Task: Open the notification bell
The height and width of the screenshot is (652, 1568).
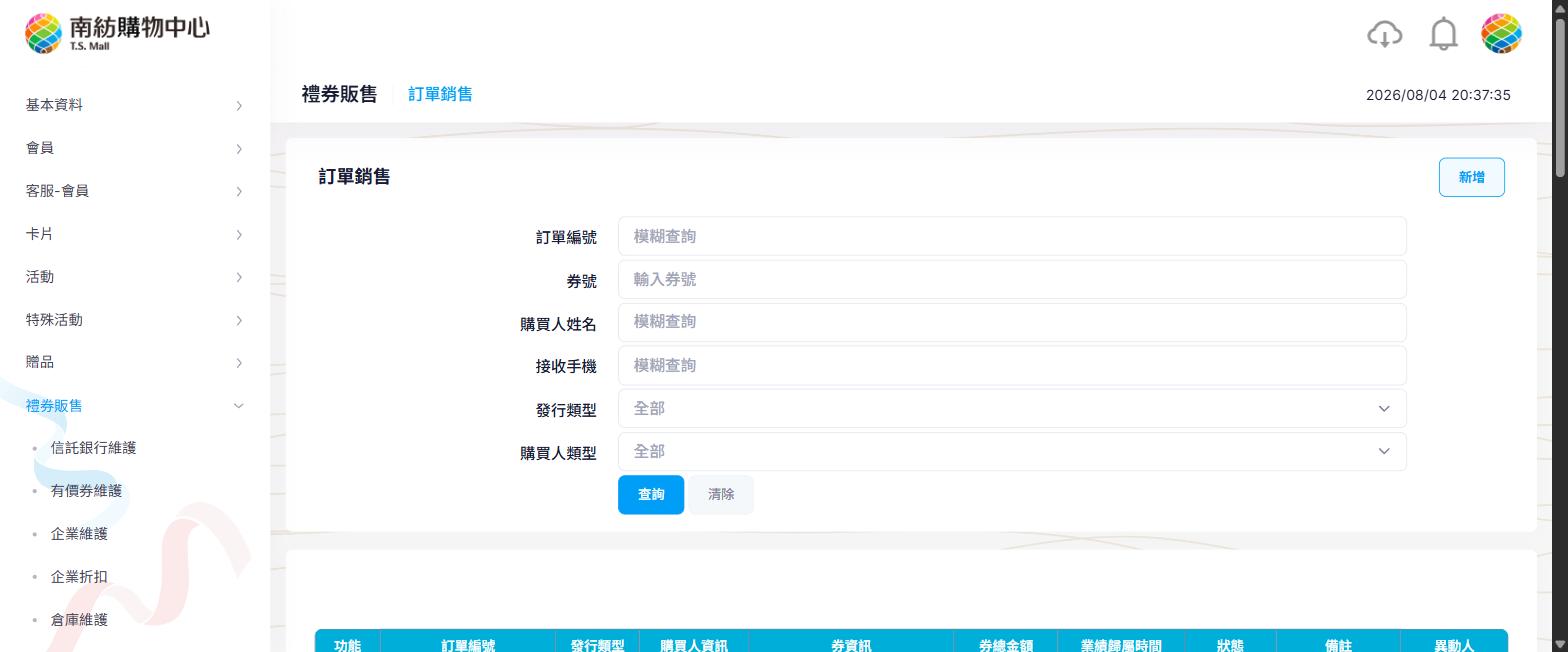Action: point(1443,34)
